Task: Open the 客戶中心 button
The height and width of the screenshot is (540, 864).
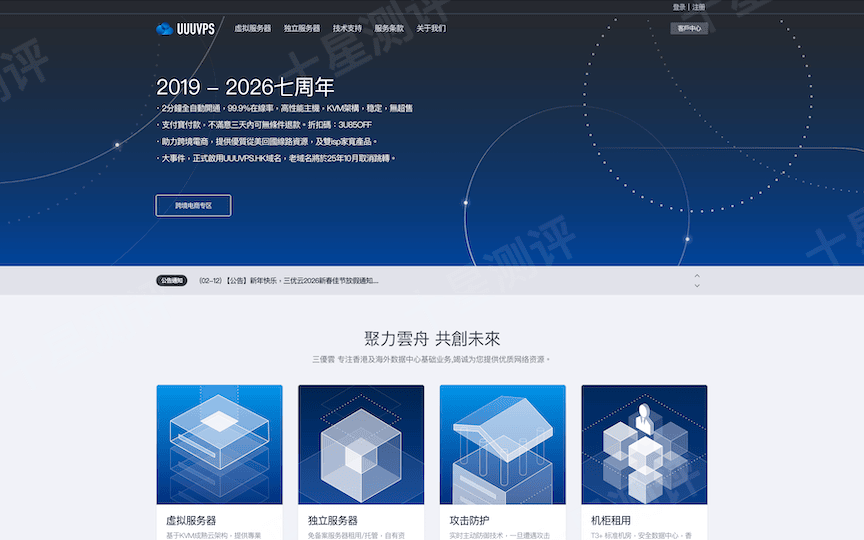Action: click(x=689, y=29)
